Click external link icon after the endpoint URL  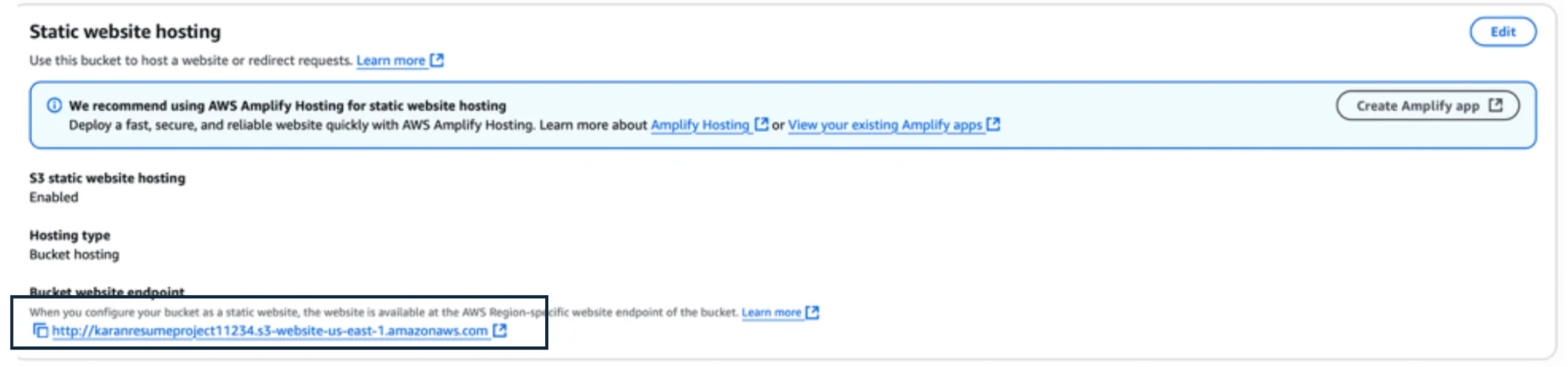[500, 330]
